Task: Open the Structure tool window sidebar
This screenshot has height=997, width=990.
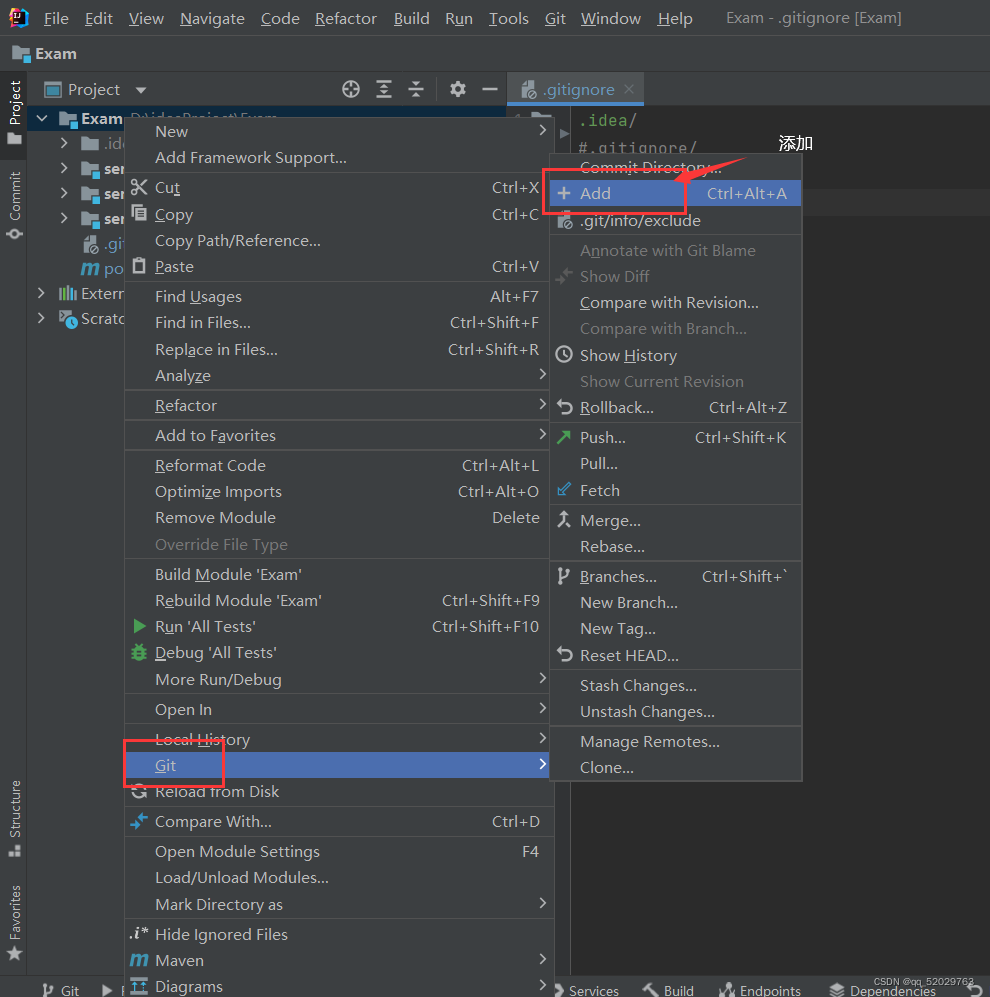Action: pos(14,818)
